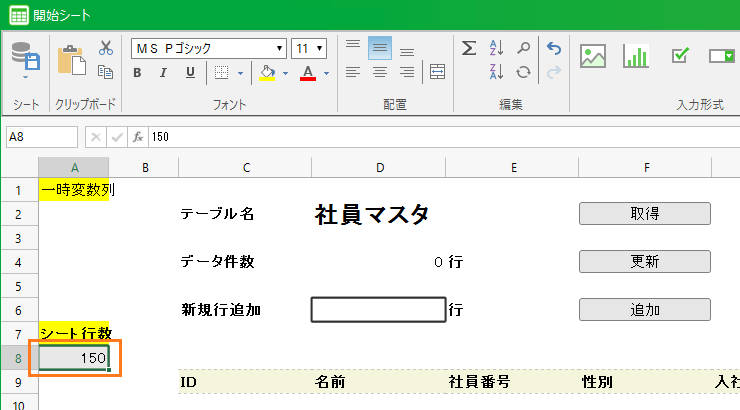Sort descending Z to A

click(x=496, y=72)
